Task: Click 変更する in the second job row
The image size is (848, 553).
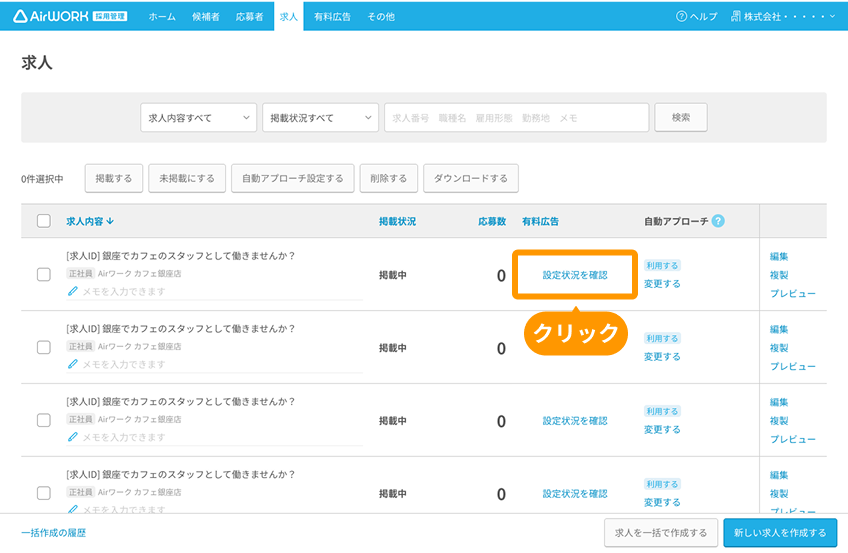Action: (662, 357)
